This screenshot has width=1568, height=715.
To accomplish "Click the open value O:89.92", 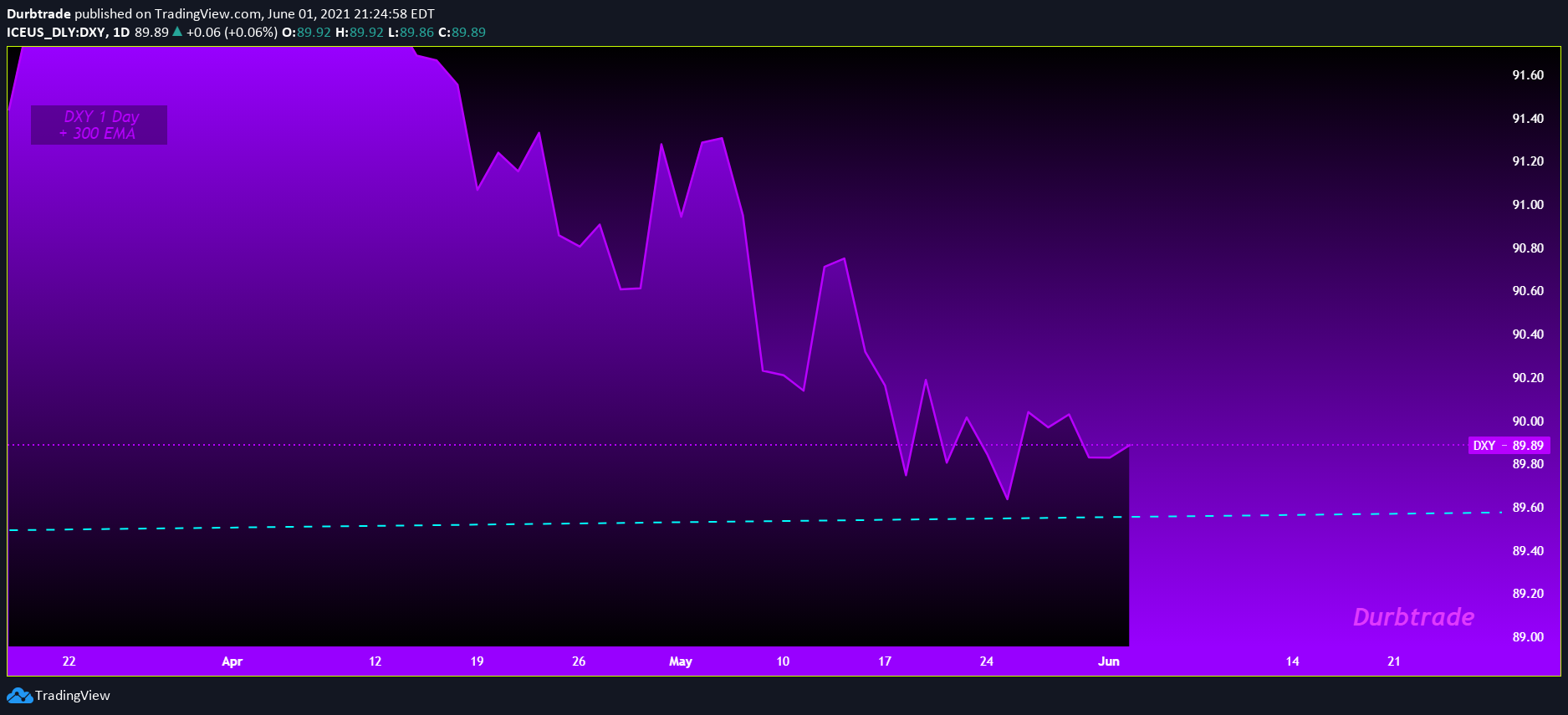I will click(306, 33).
